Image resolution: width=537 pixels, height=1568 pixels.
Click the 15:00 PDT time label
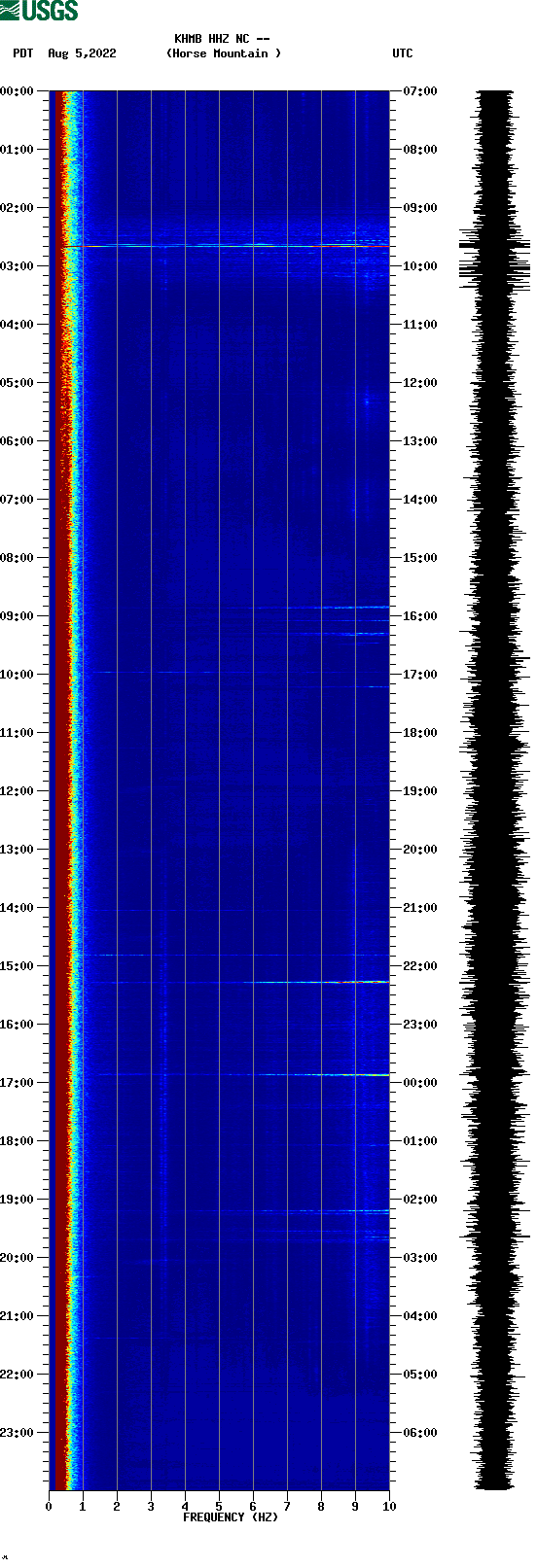(17, 966)
